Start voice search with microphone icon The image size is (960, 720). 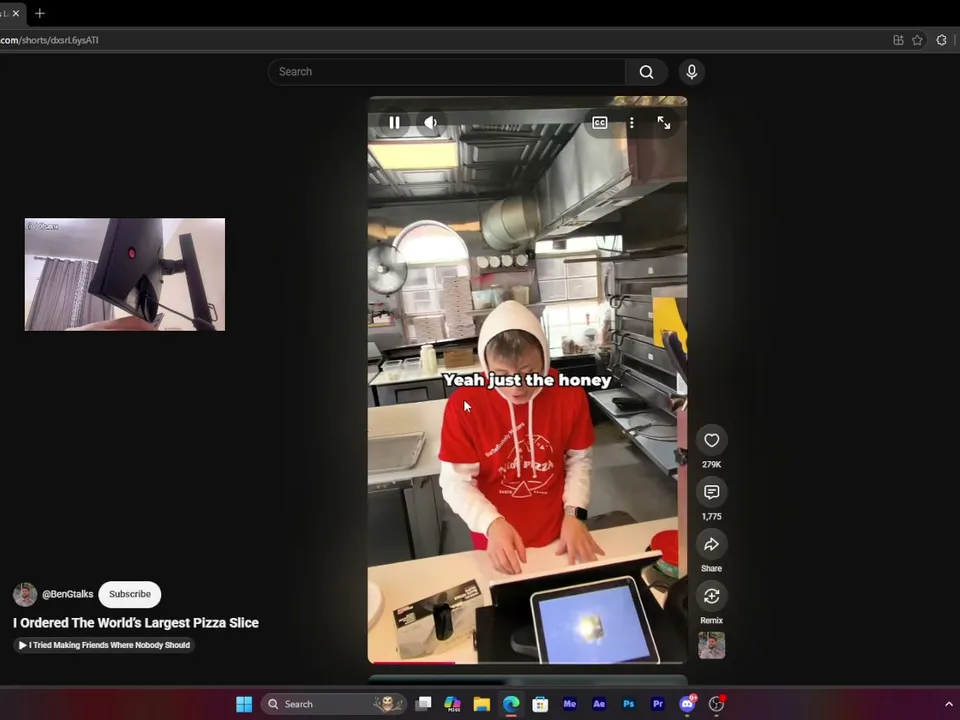coord(692,72)
